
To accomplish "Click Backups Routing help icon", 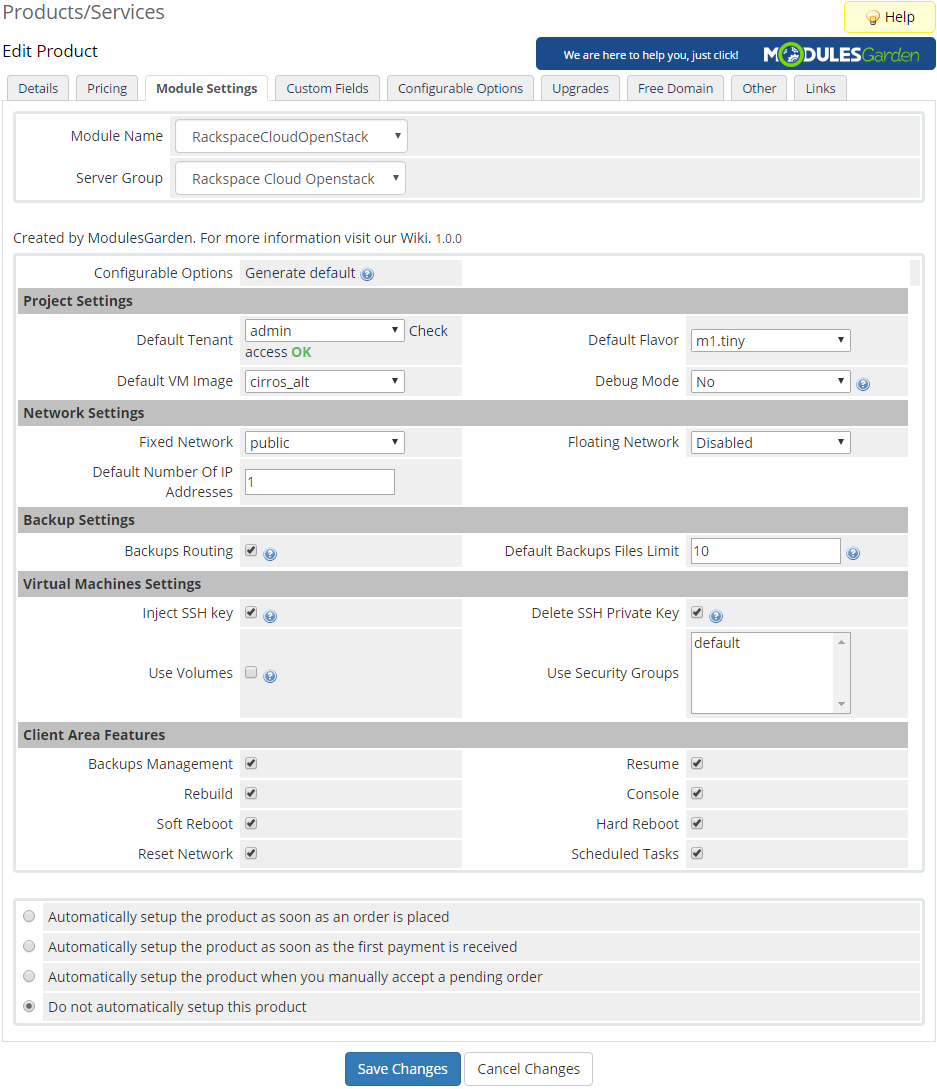I will 270,552.
